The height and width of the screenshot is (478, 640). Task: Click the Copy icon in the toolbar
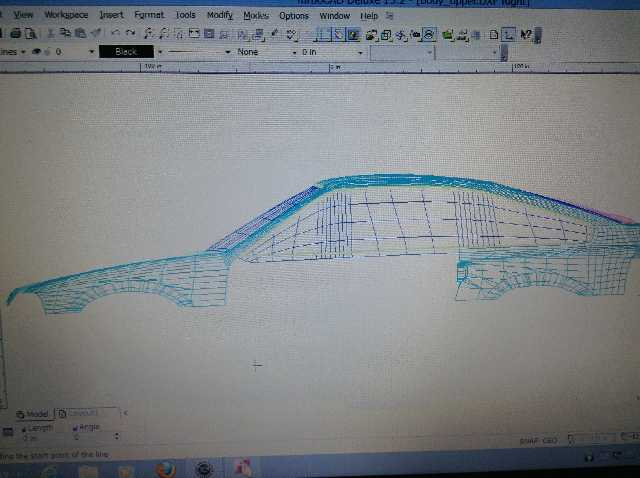(x=66, y=33)
